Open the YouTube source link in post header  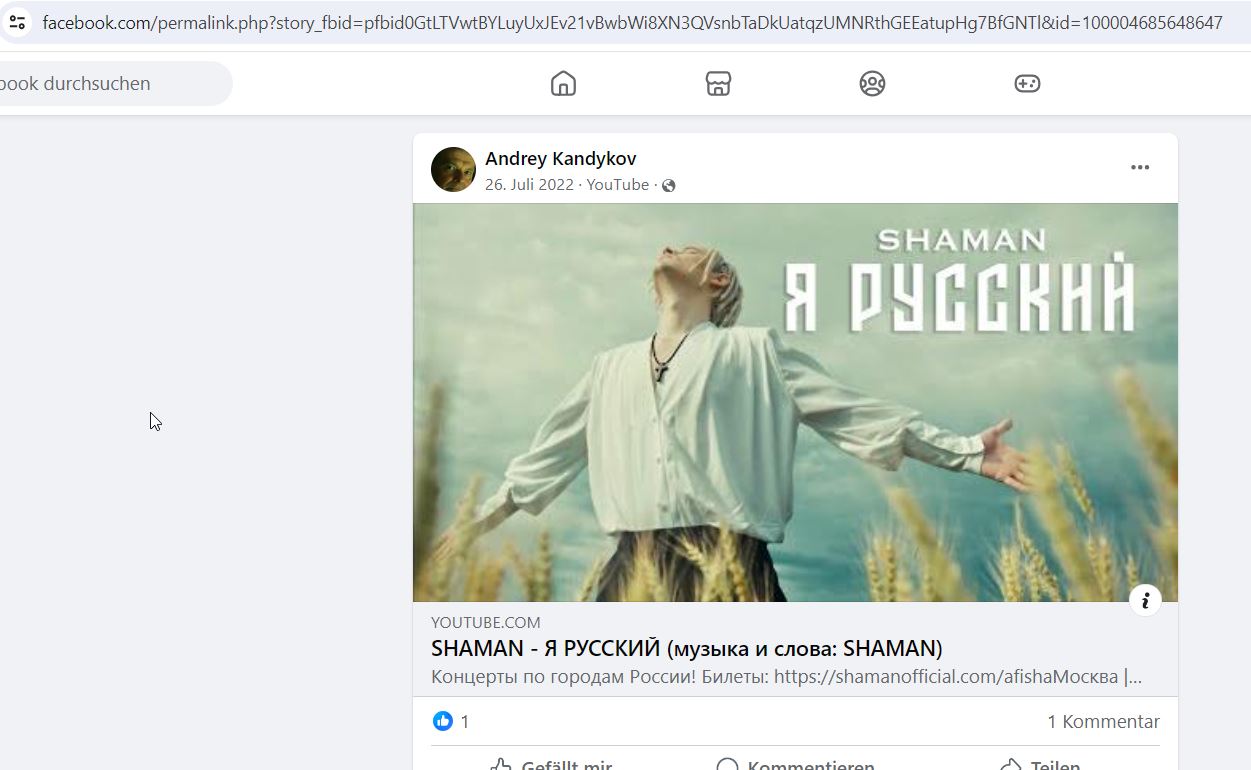click(618, 184)
